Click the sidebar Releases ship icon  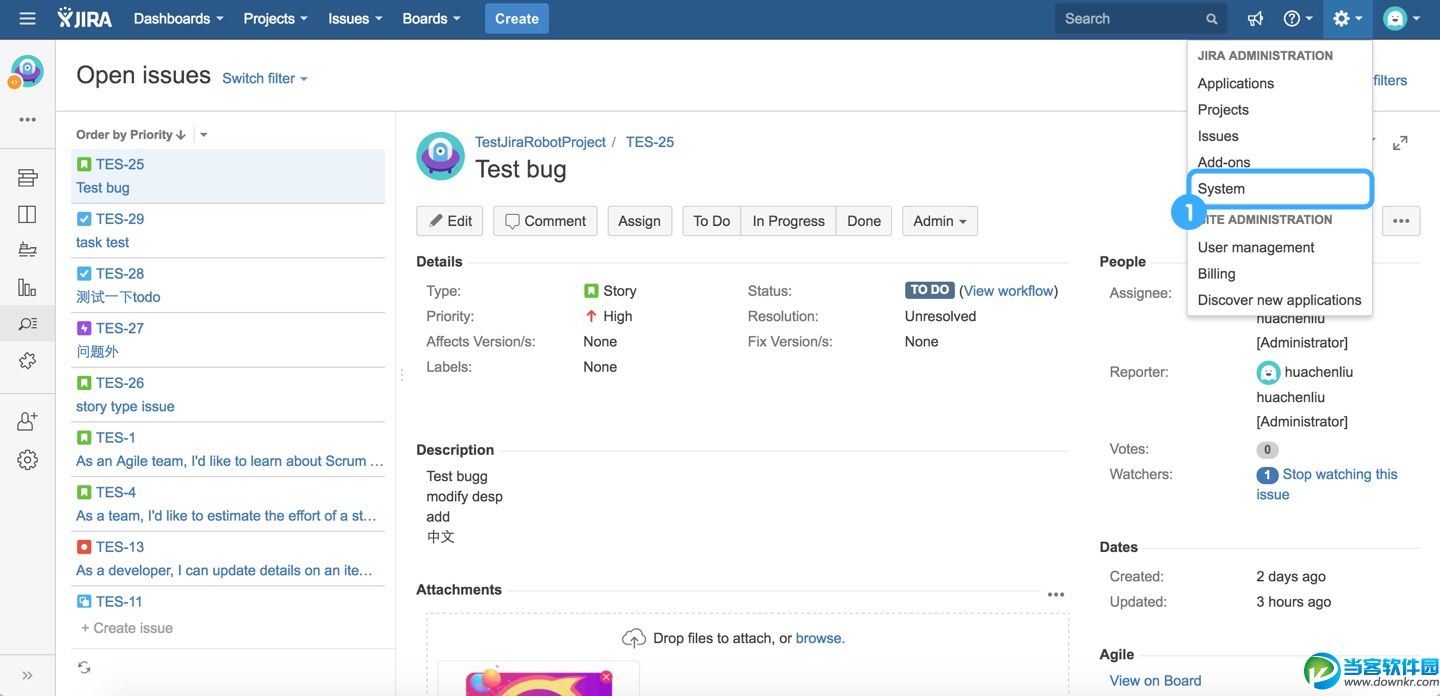pyautogui.click(x=28, y=250)
